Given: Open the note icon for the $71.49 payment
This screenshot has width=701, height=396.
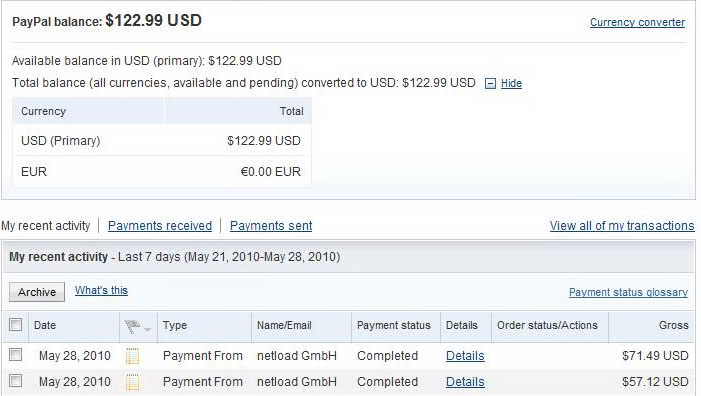Looking at the screenshot, I should 132,356.
